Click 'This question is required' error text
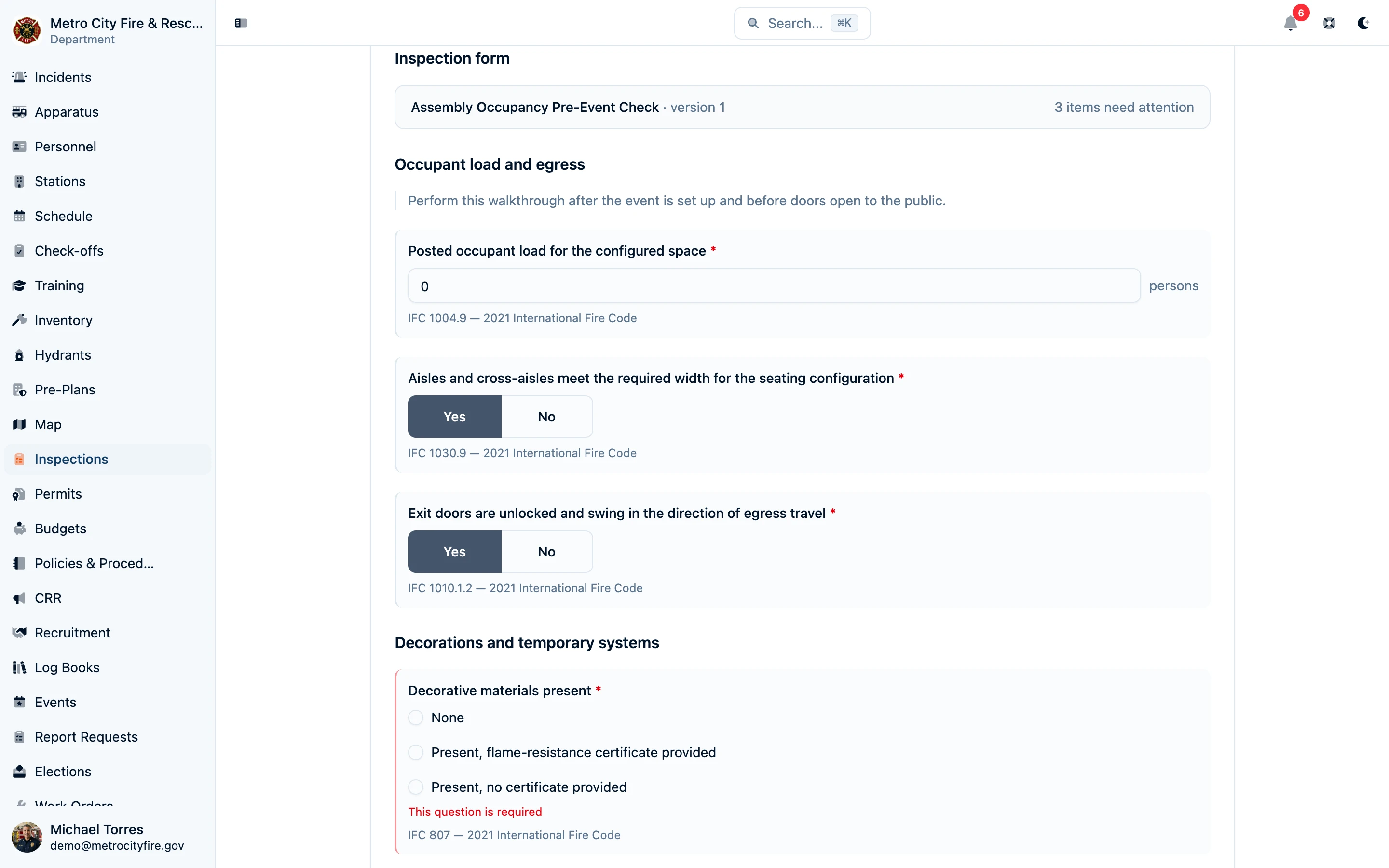Viewport: 1389px width, 868px height. click(x=475, y=812)
